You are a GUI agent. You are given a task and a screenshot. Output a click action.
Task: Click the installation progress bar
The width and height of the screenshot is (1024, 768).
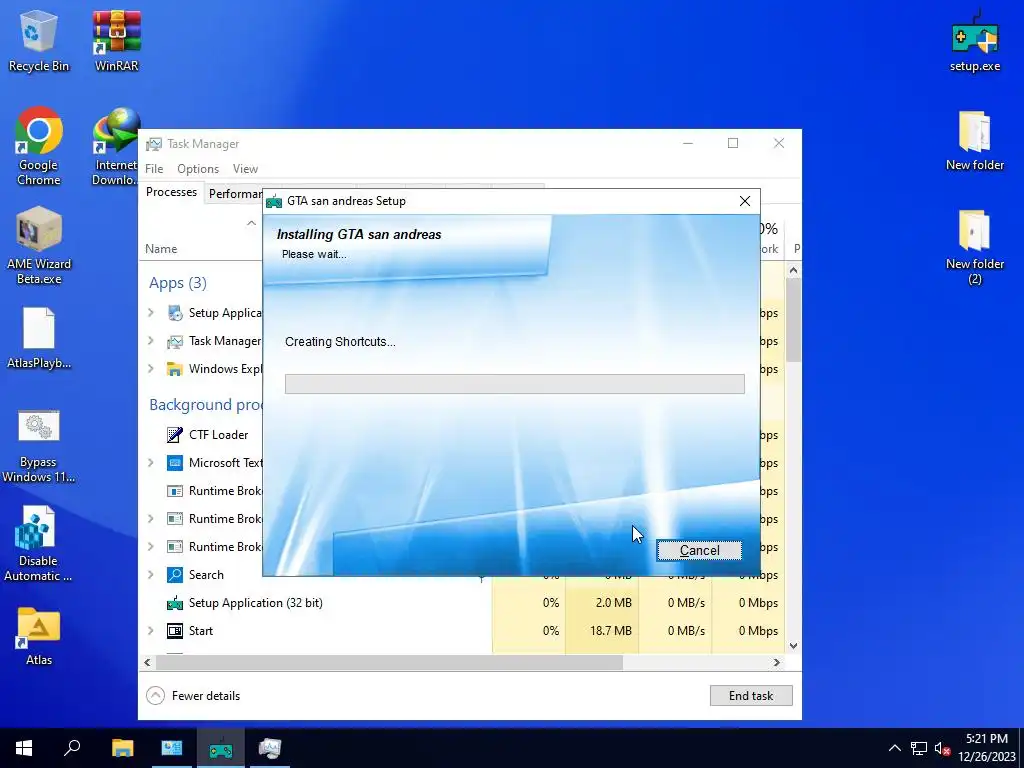pos(515,384)
